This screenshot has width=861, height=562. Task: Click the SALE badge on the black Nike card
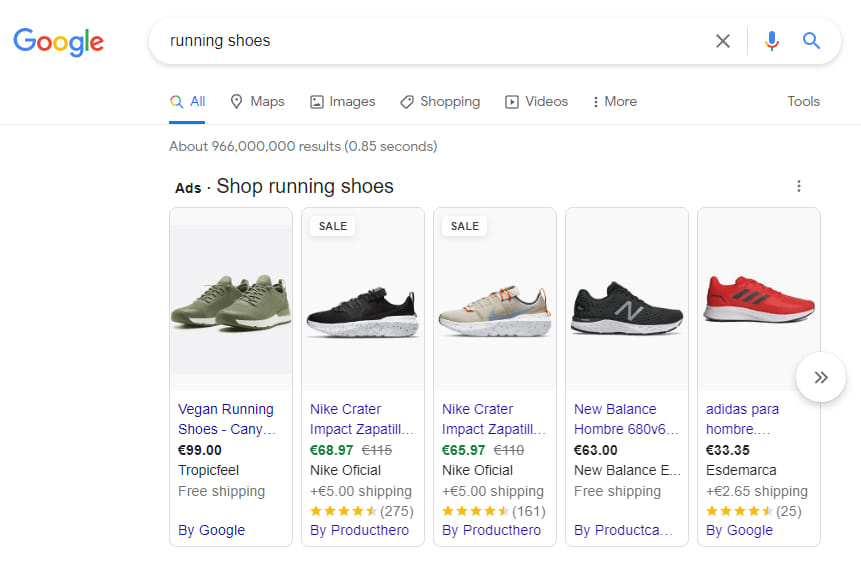tap(333, 226)
